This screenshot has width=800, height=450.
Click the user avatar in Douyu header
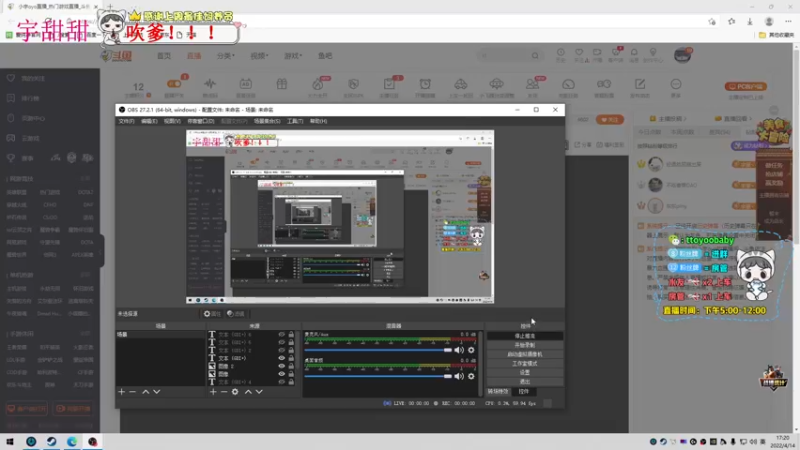682,56
